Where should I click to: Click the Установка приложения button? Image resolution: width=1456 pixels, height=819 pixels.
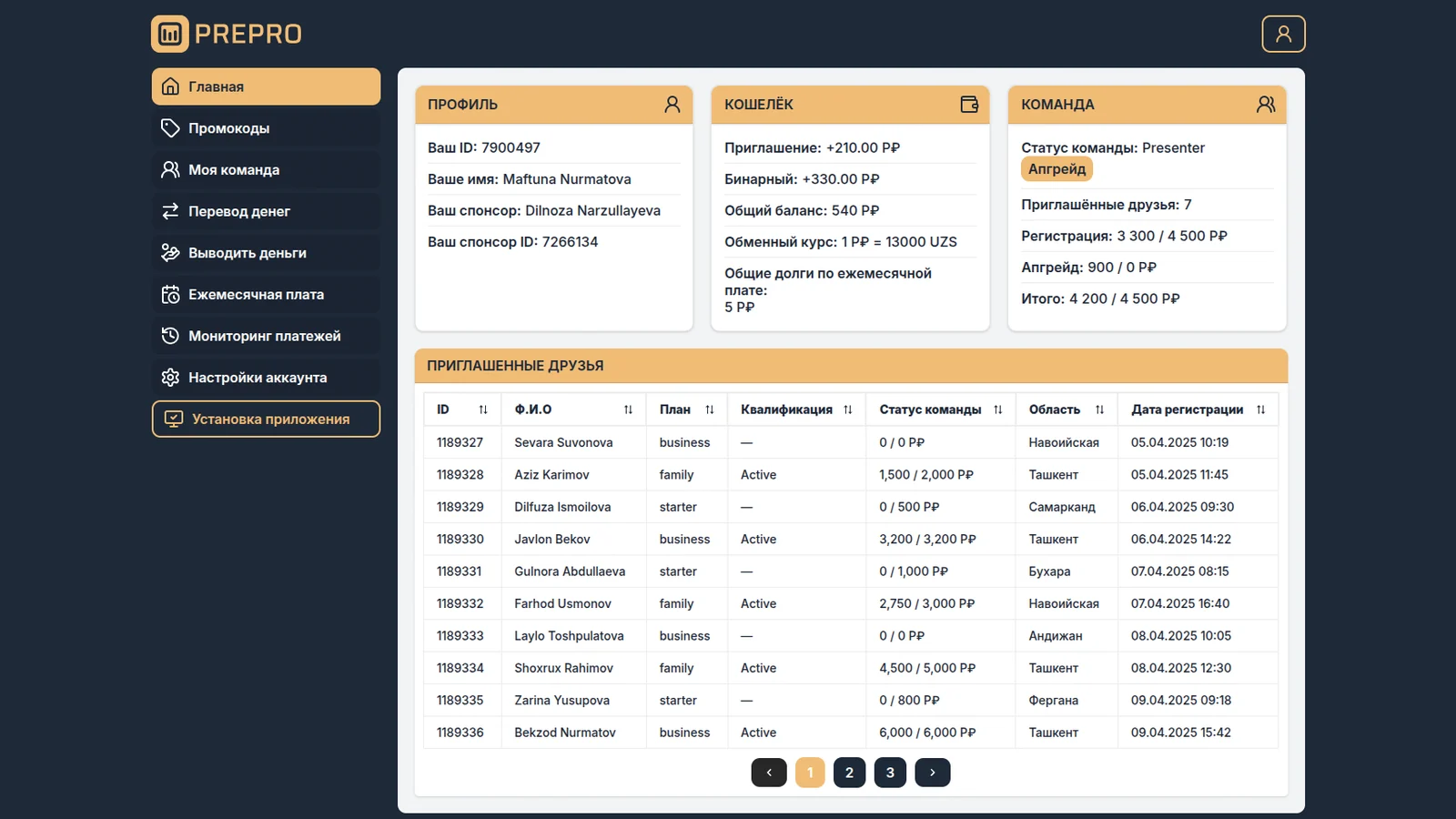point(266,419)
